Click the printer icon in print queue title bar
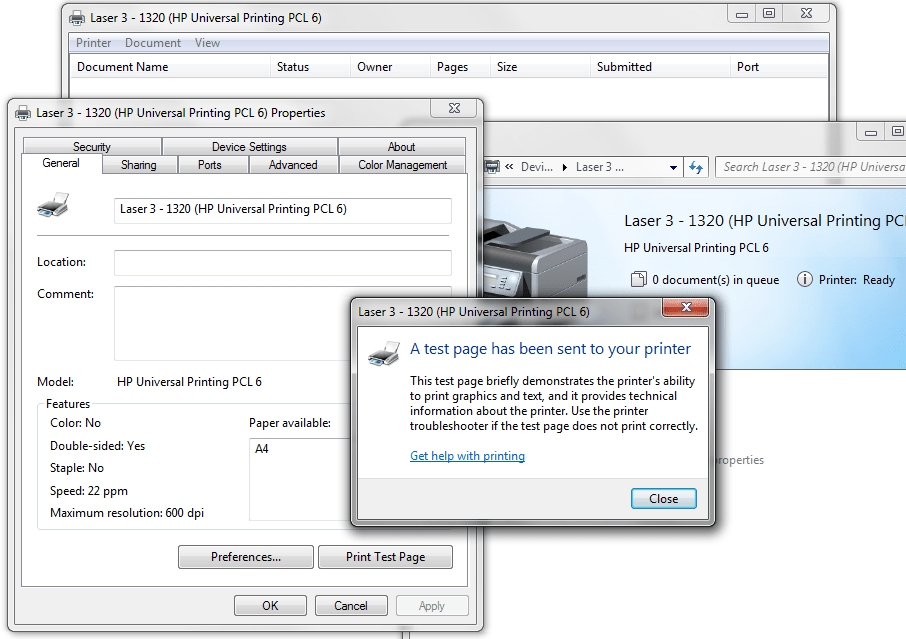This screenshot has height=639, width=906. click(x=77, y=18)
